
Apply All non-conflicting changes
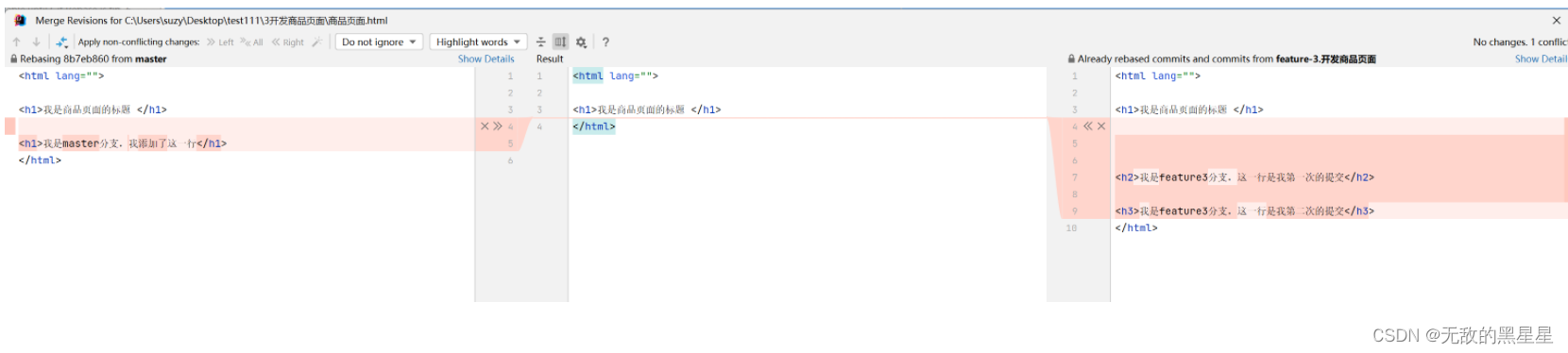pos(252,42)
